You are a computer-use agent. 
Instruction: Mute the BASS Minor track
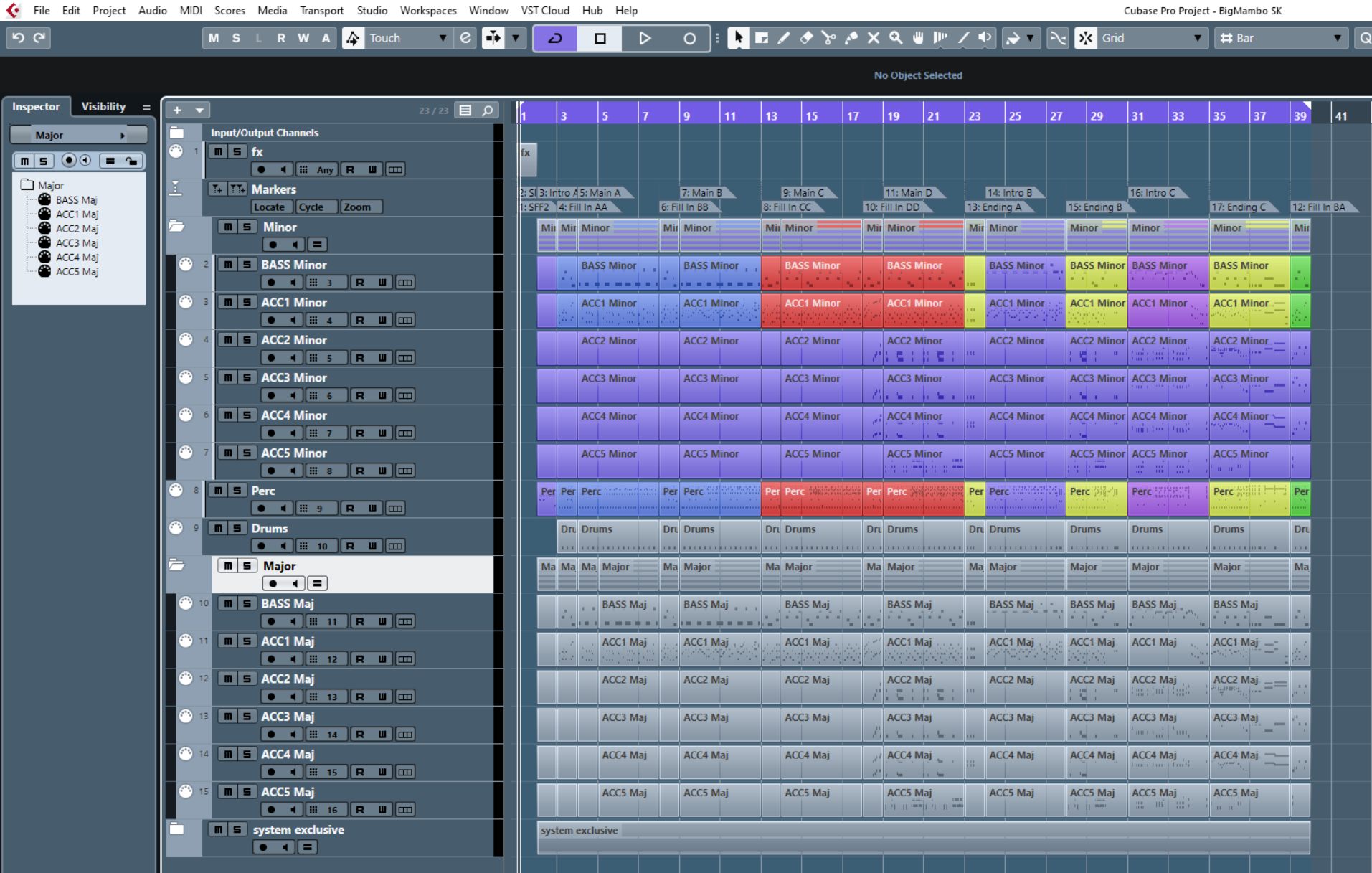(228, 265)
